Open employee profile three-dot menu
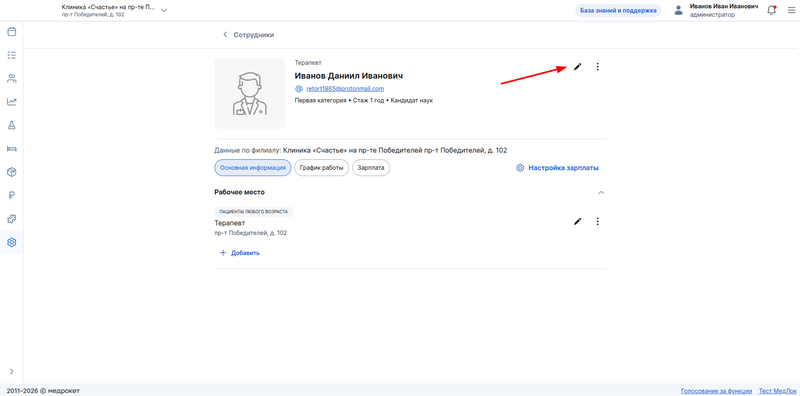This screenshot has height=396, width=800. coord(598,66)
